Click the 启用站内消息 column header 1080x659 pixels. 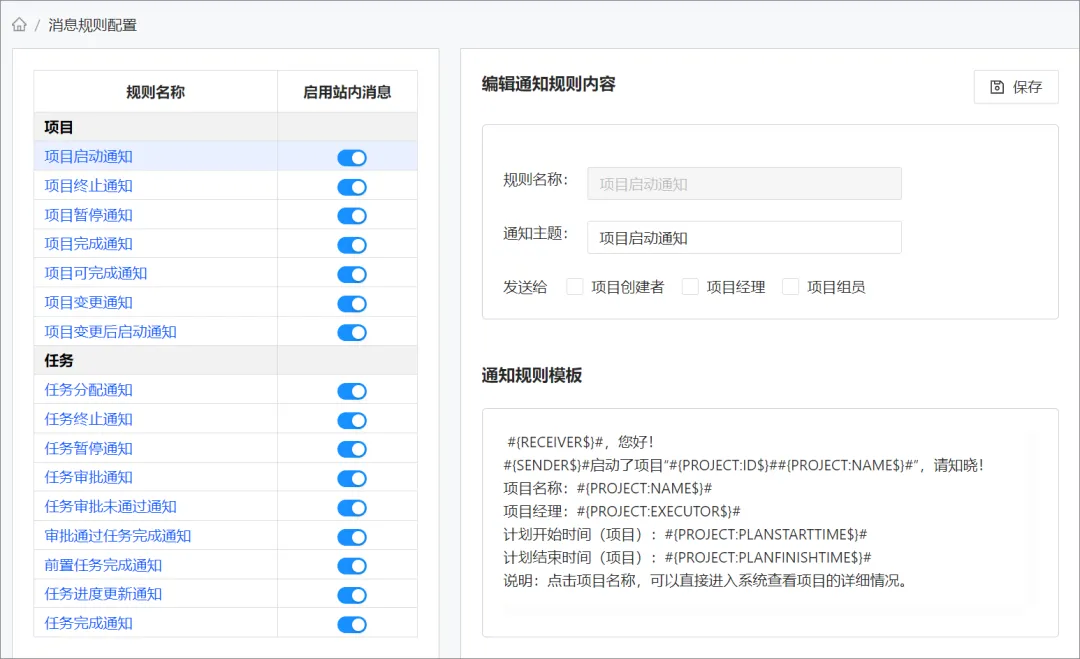pyautogui.click(x=347, y=92)
